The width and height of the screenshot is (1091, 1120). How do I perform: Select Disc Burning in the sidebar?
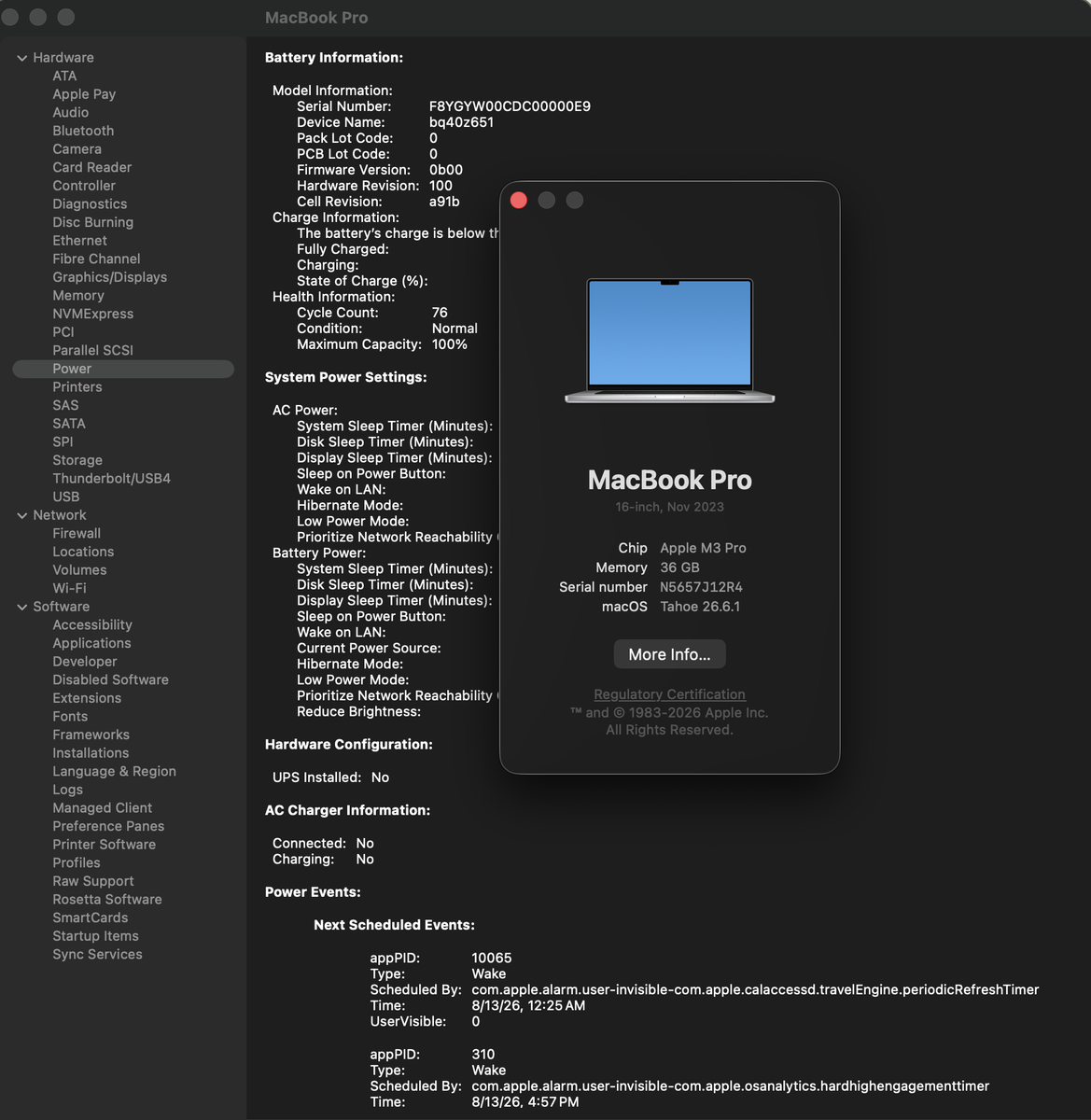point(92,222)
